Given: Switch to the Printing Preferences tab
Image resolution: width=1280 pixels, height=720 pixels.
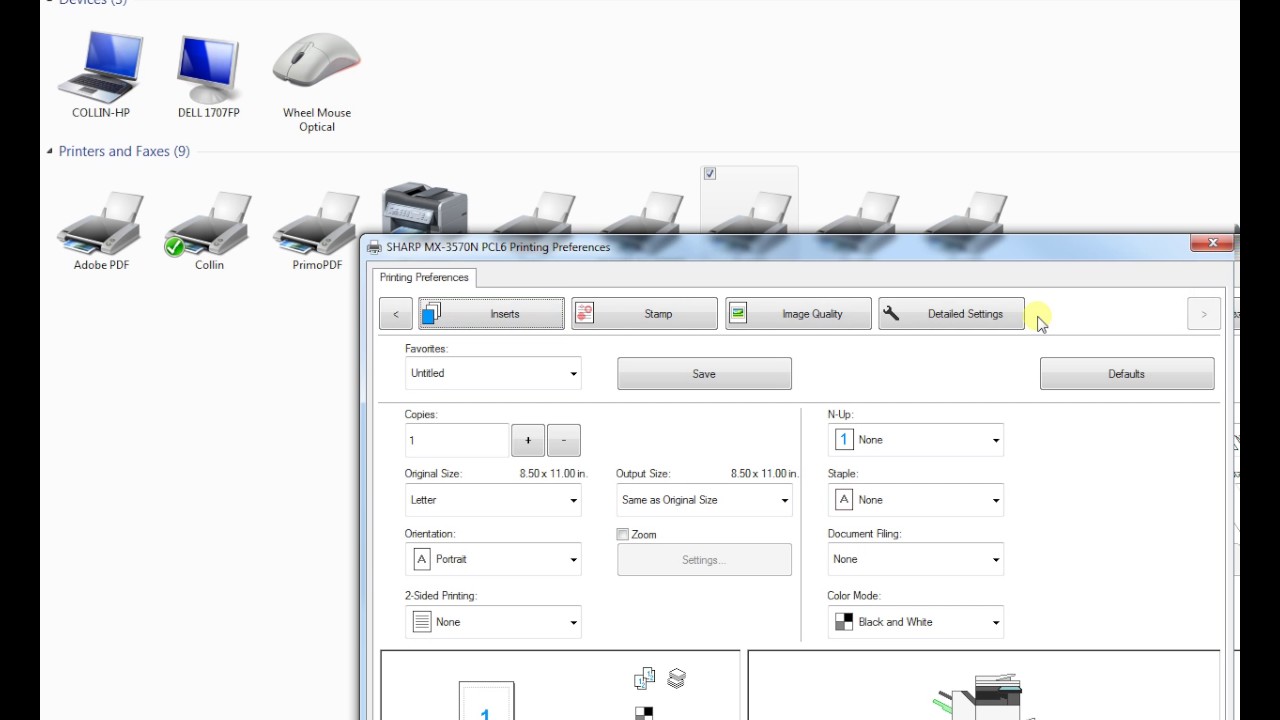Looking at the screenshot, I should [x=424, y=277].
